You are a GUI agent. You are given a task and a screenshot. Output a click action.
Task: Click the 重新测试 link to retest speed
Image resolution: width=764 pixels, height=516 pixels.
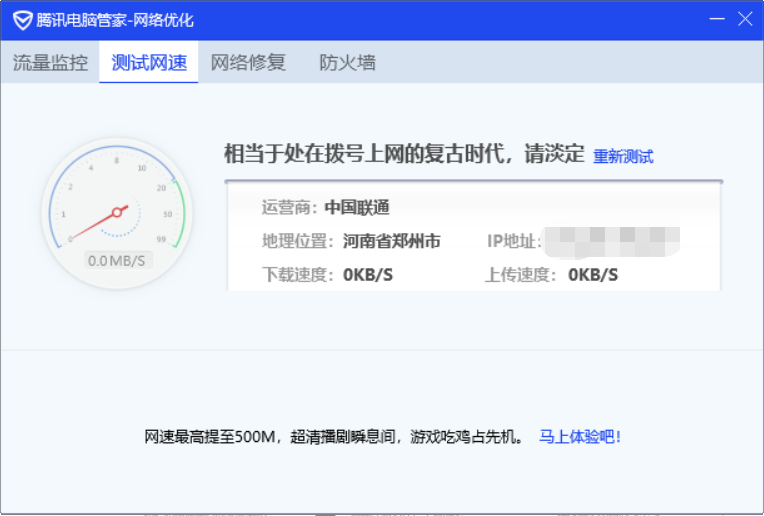pyautogui.click(x=623, y=156)
